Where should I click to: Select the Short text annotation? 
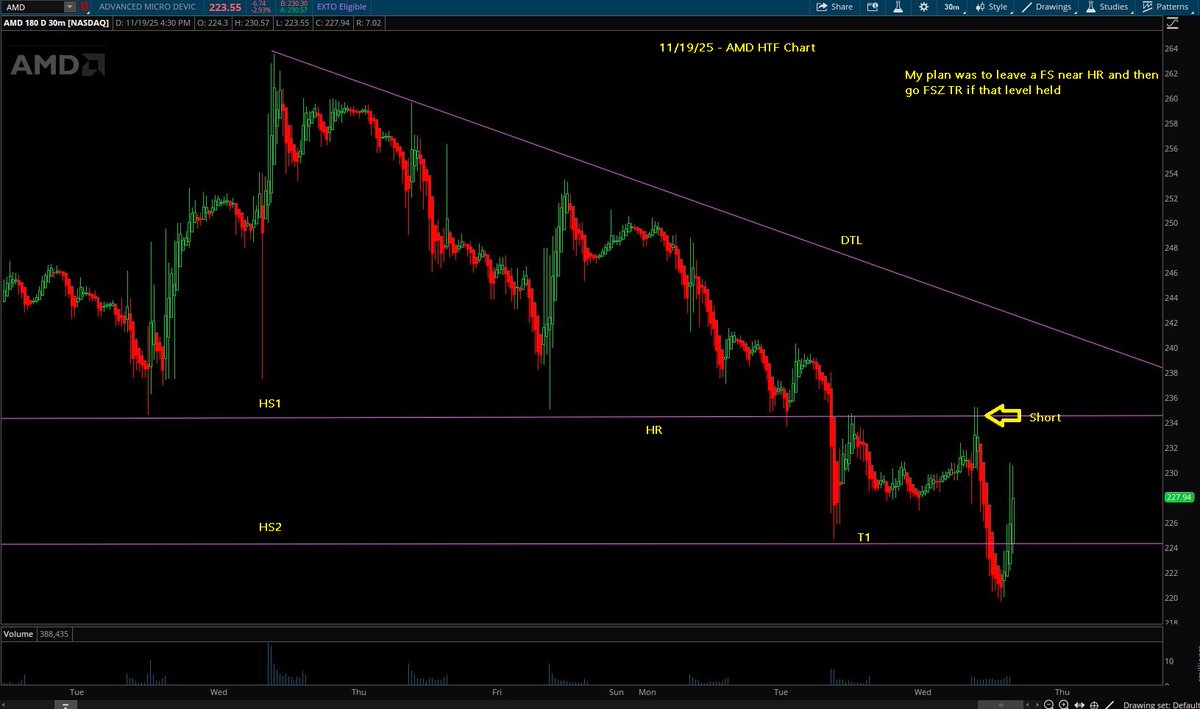[x=1045, y=417]
